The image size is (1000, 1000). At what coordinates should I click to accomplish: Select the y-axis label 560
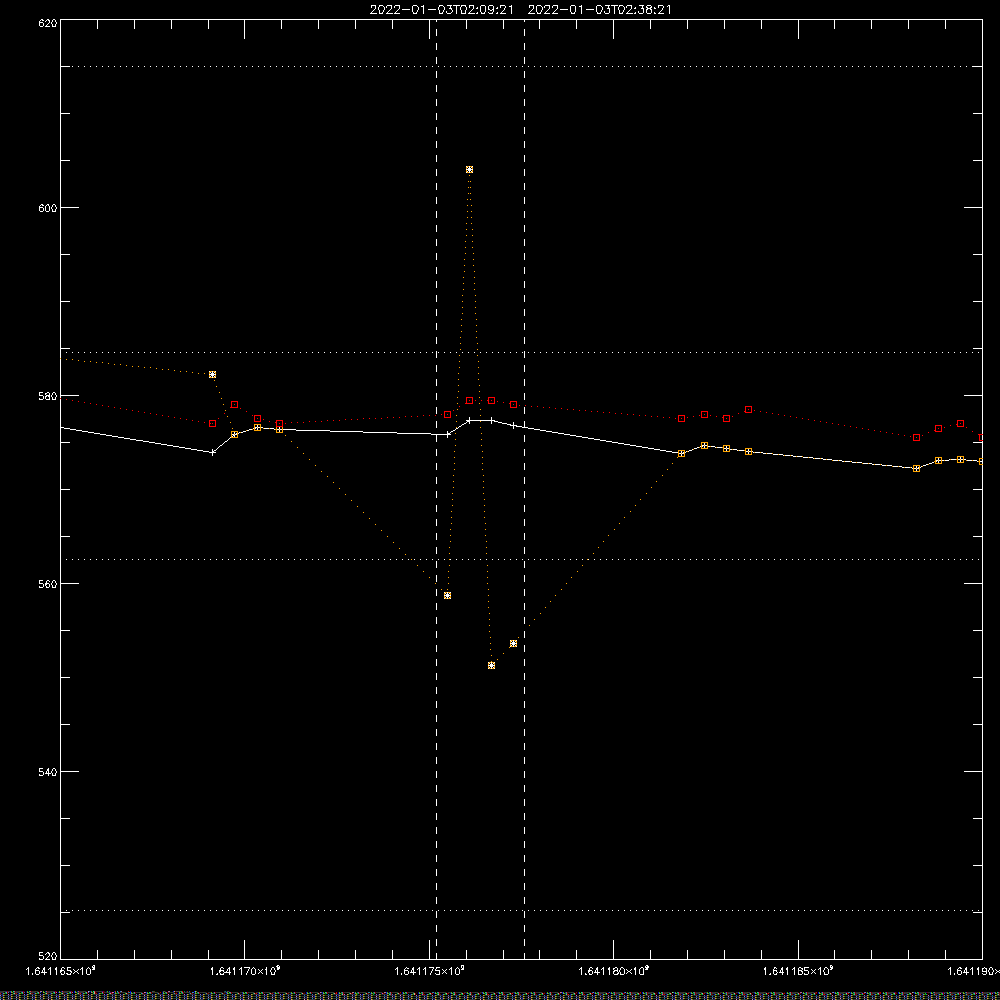48,584
